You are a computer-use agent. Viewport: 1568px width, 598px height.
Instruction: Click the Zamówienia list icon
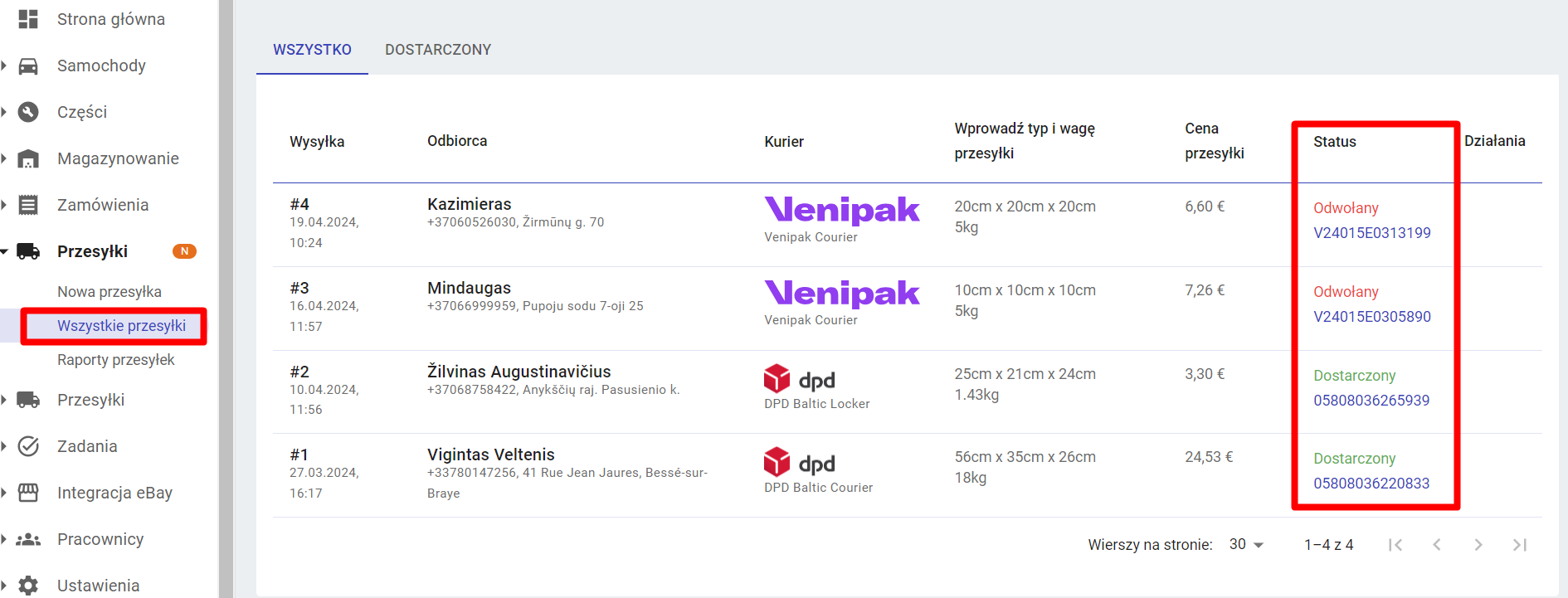28,205
